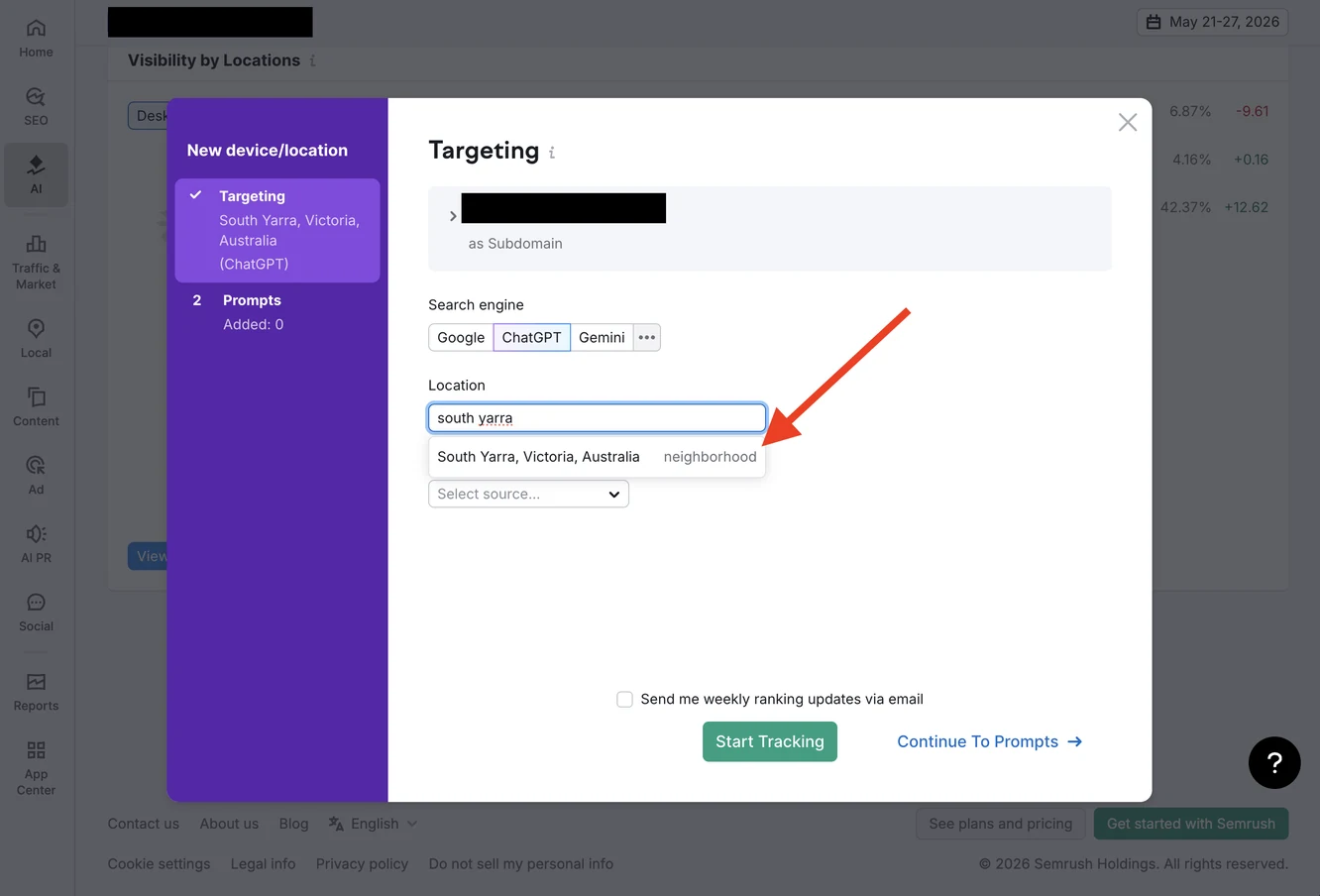
Task: Open date range May 21-27, 2026
Action: coord(1212,22)
